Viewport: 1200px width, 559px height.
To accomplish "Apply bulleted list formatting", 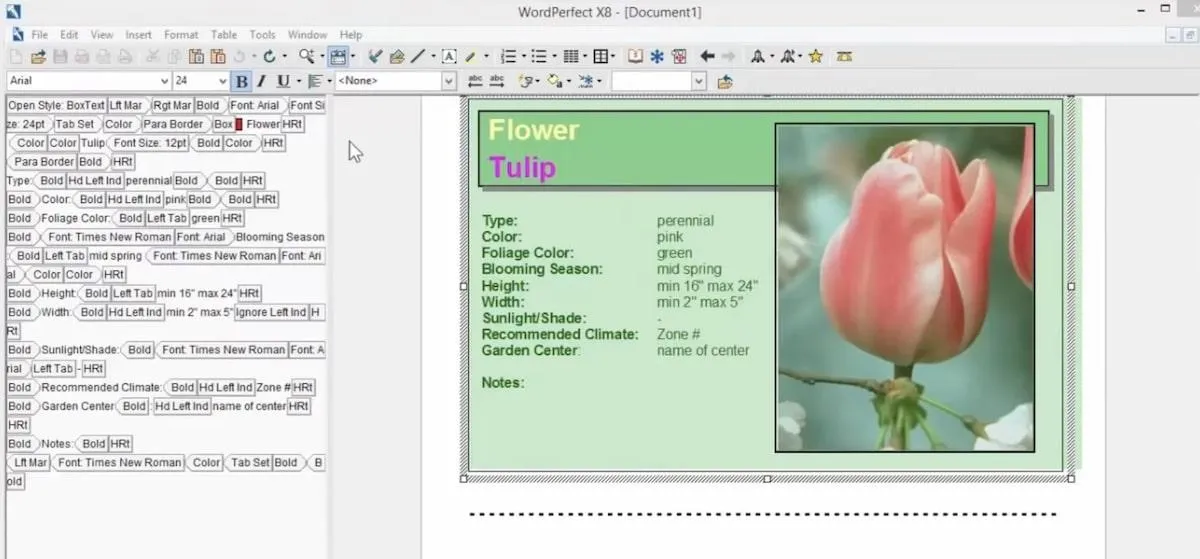I will point(538,57).
